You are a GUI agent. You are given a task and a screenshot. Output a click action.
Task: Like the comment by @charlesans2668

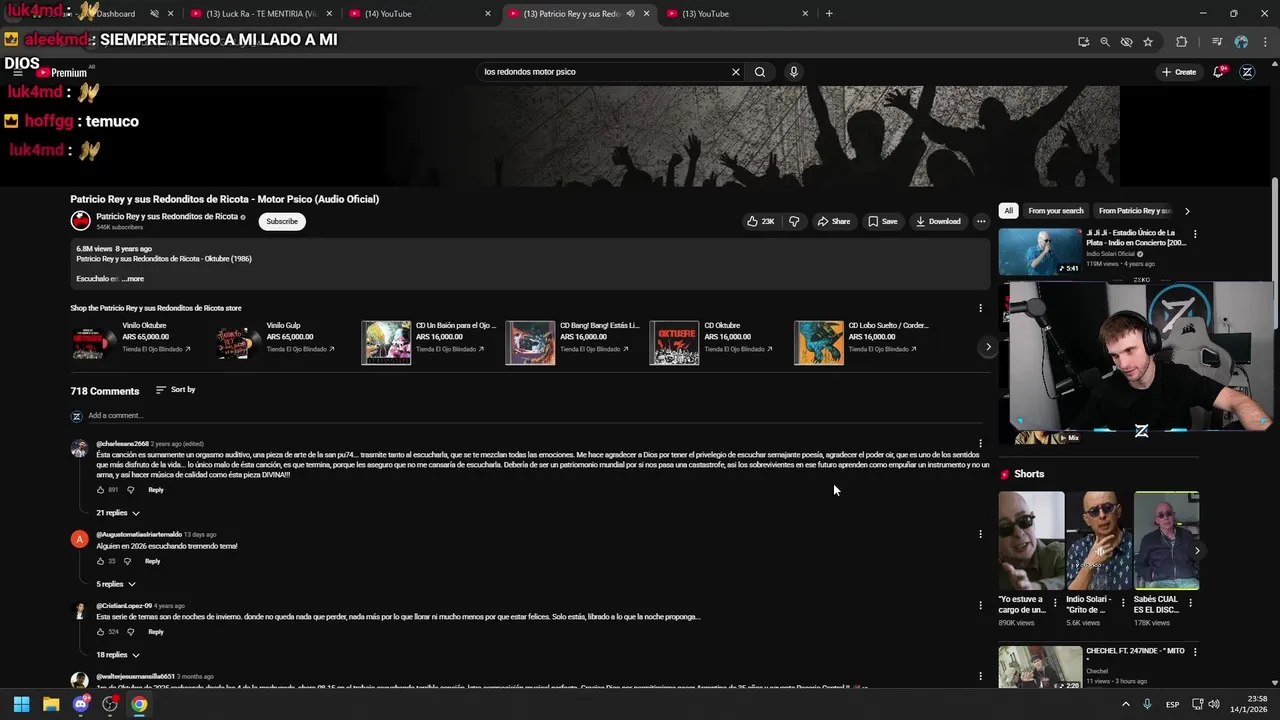[100, 490]
